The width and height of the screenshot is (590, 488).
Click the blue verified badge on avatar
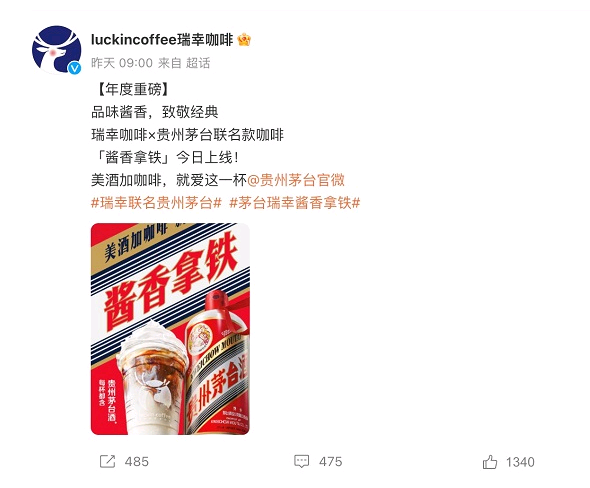click(x=75, y=68)
